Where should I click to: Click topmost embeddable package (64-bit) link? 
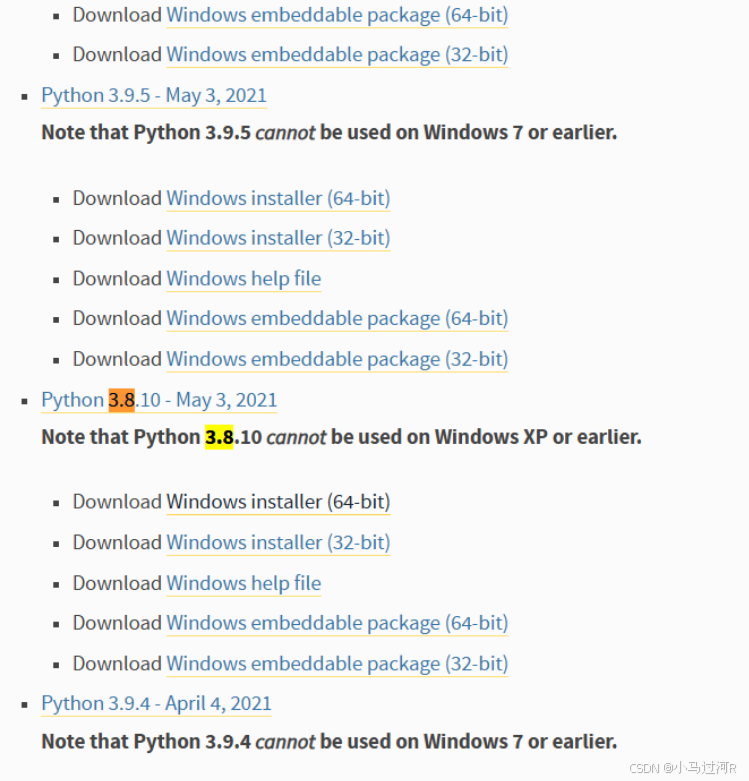pyautogui.click(x=337, y=15)
